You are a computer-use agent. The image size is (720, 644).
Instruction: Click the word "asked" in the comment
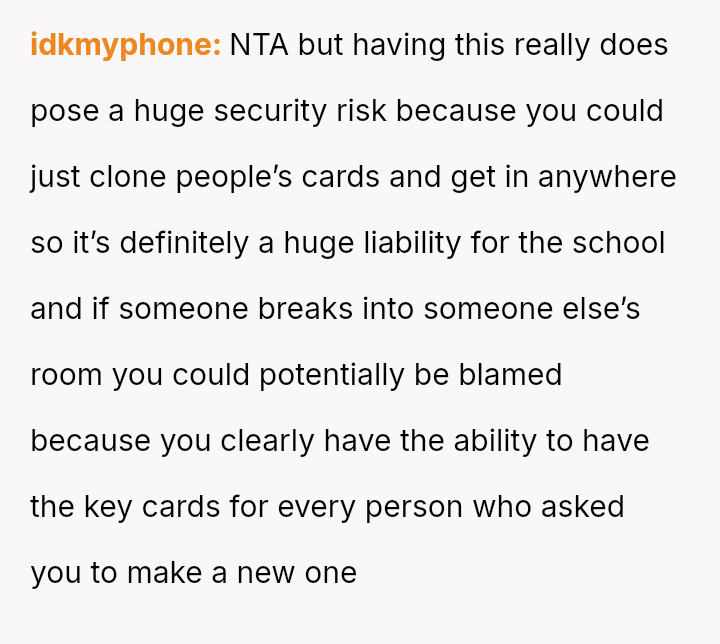click(x=582, y=507)
